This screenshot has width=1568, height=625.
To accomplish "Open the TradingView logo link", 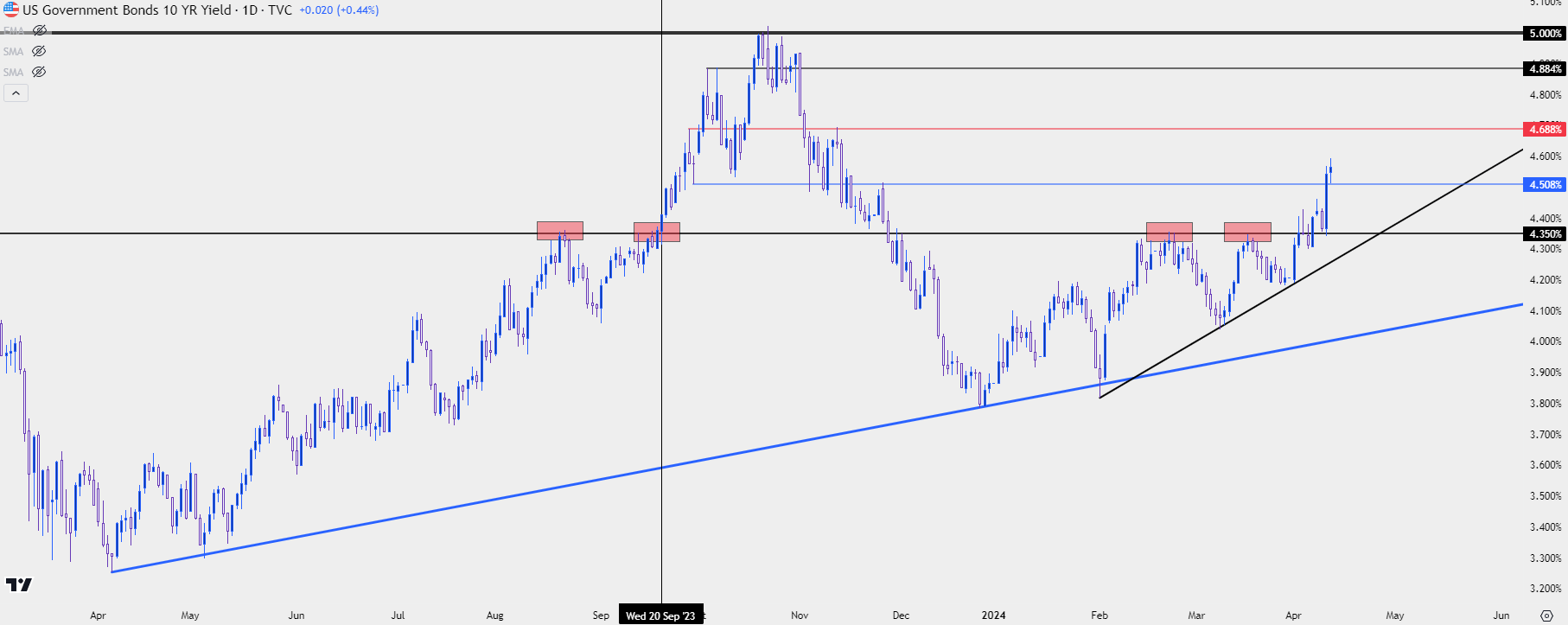I will click(19, 584).
